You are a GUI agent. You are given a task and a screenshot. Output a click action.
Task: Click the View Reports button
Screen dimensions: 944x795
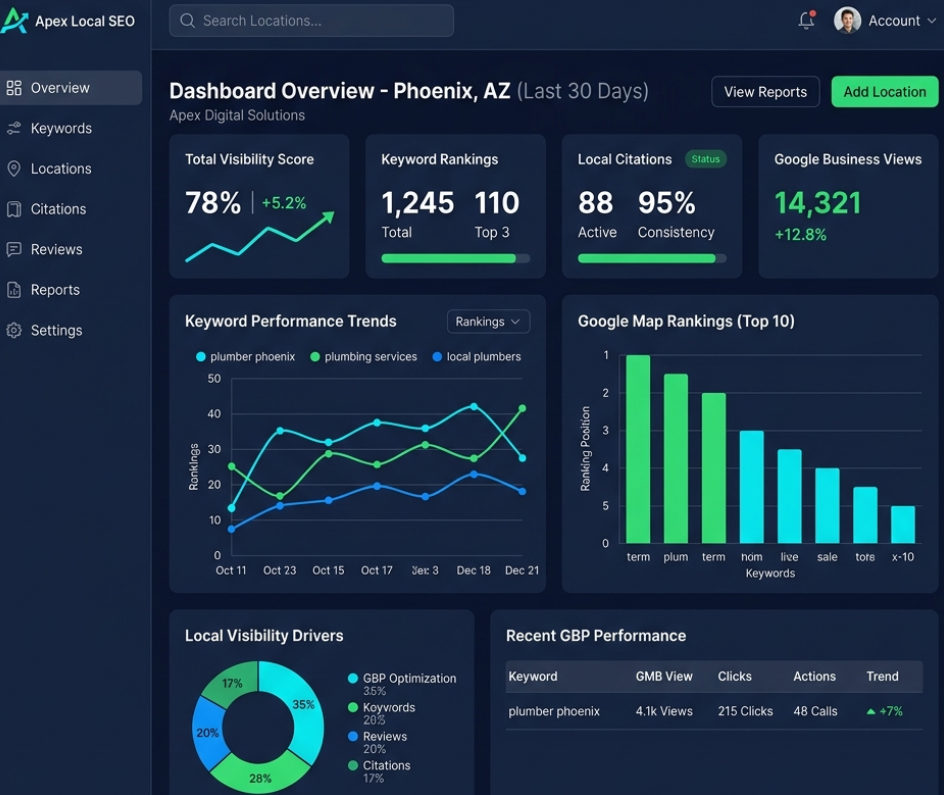765,91
